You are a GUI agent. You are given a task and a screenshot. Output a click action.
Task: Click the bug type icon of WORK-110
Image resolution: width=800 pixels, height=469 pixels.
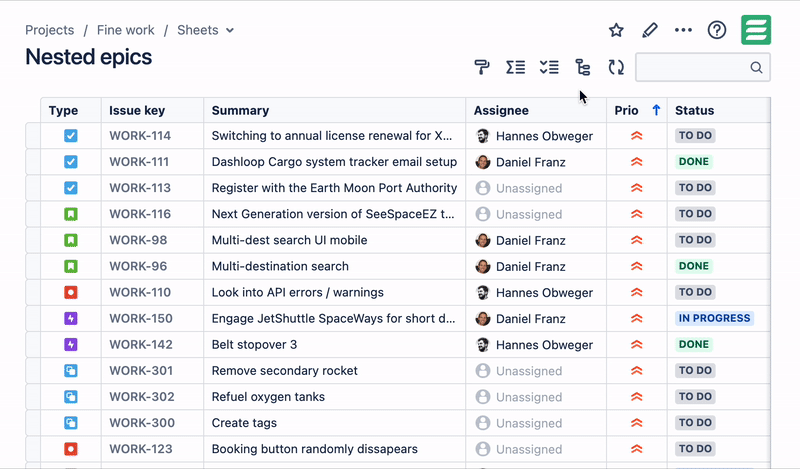[x=70, y=292]
